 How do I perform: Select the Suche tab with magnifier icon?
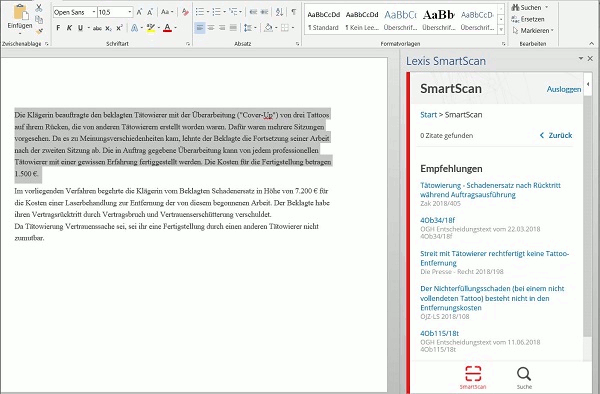coord(524,378)
